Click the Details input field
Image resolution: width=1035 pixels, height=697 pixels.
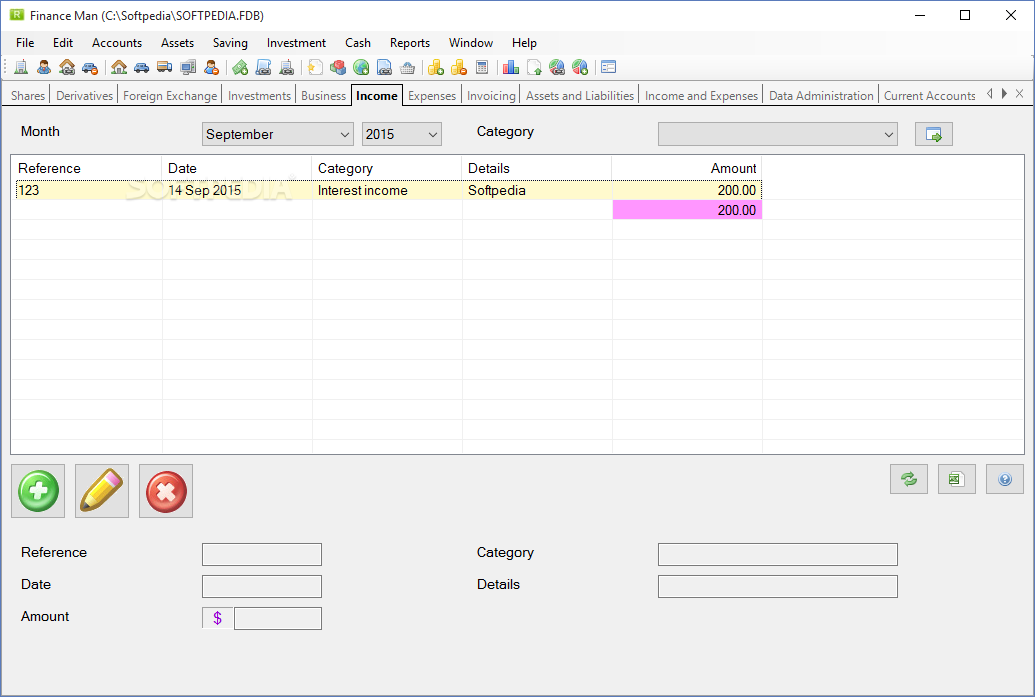coord(778,586)
